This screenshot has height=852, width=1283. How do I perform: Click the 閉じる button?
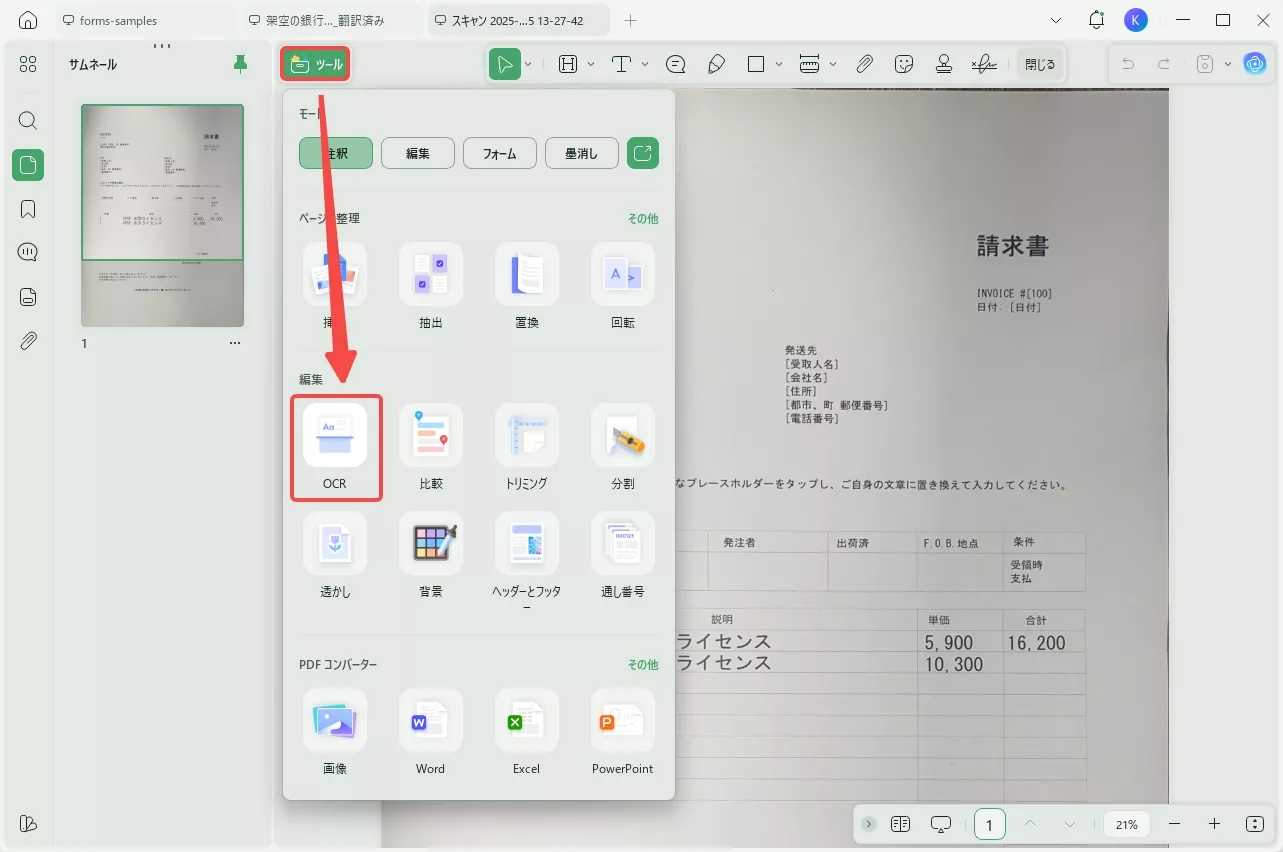tap(1040, 63)
